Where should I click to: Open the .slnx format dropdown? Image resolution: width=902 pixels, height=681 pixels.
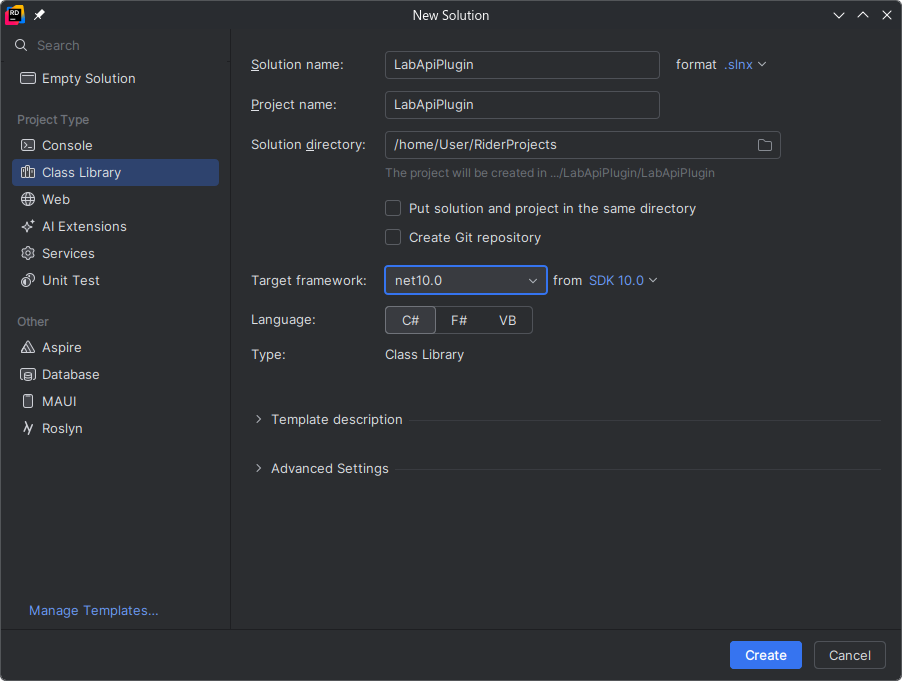[x=745, y=64]
